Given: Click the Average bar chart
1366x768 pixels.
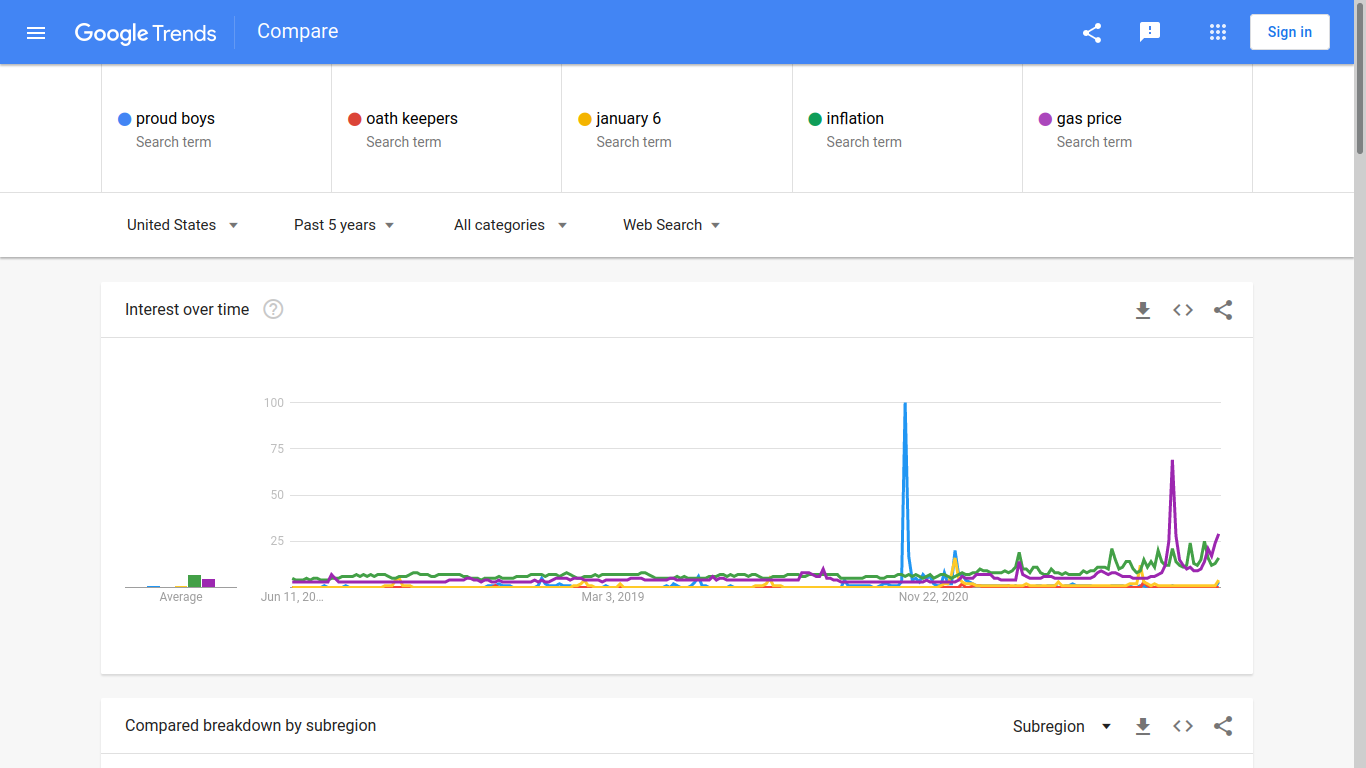Looking at the screenshot, I should tap(181, 581).
